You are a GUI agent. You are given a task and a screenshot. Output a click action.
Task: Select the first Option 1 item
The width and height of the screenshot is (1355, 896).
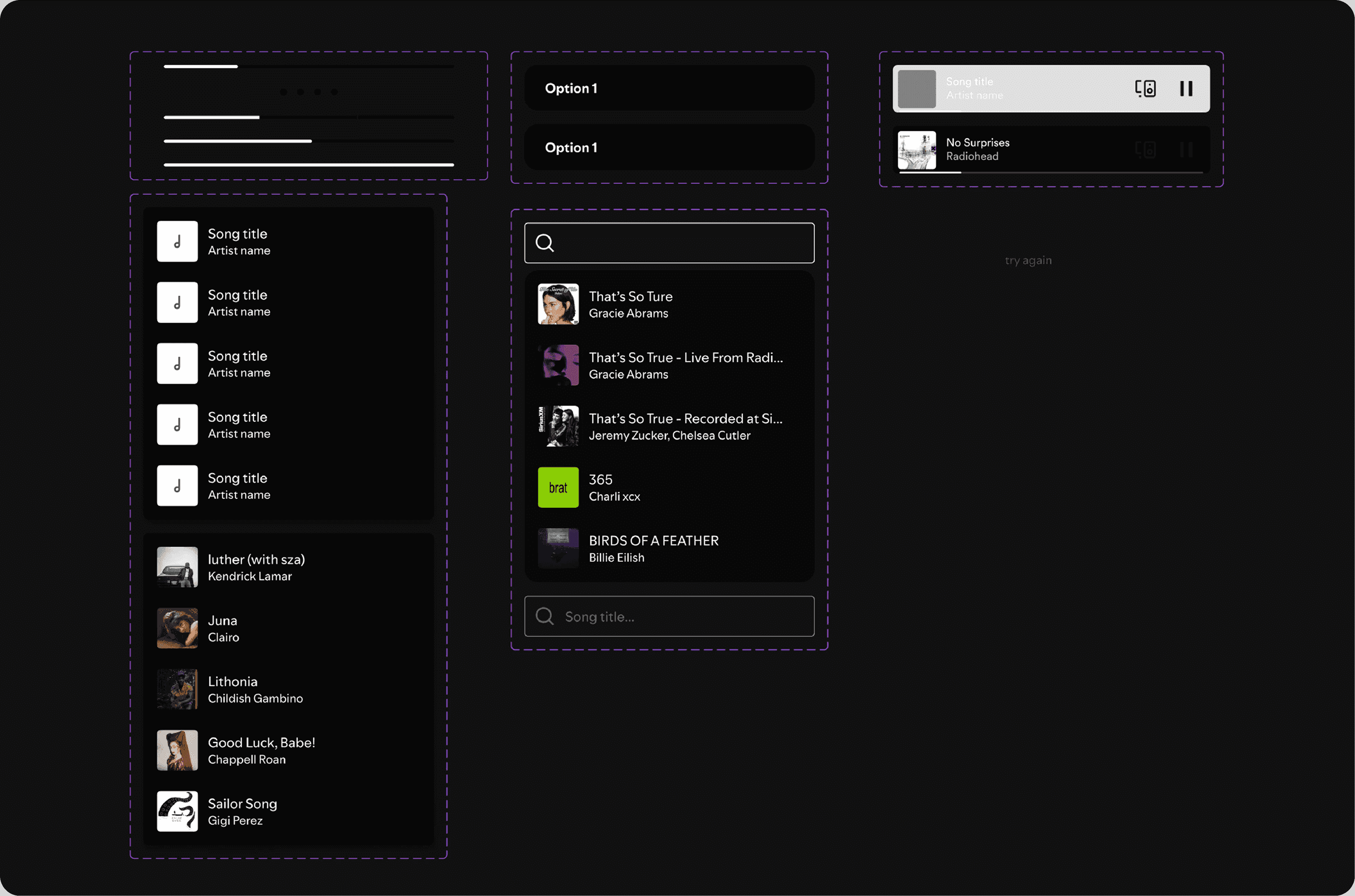(x=669, y=88)
